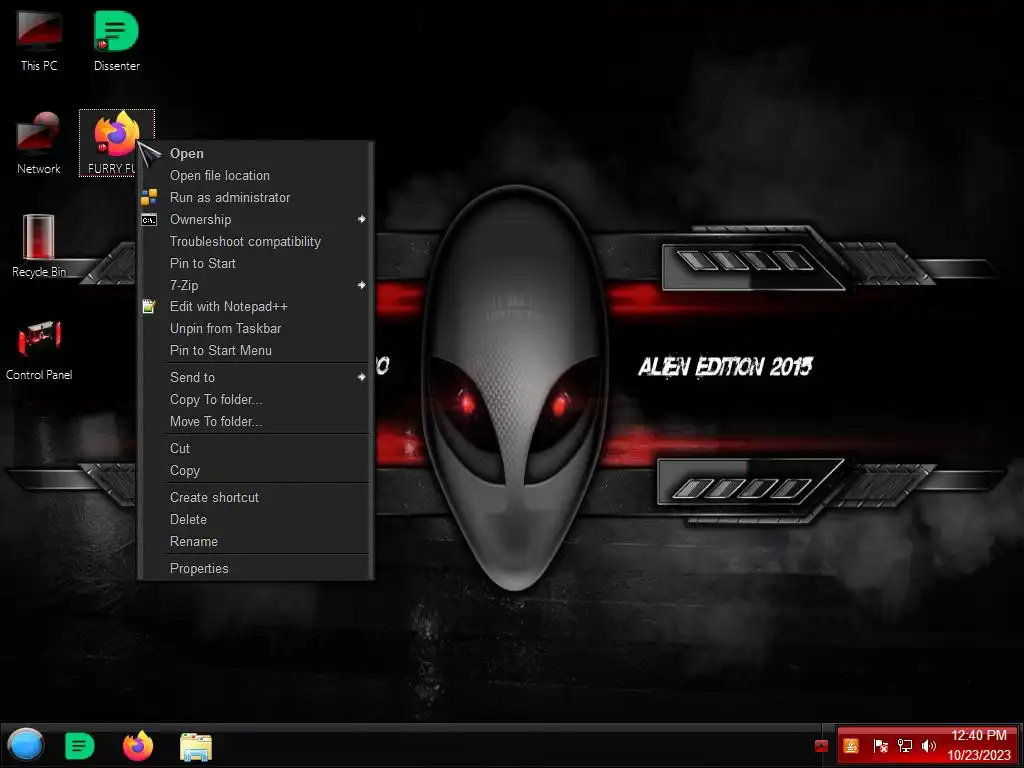The image size is (1024, 768).
Task: Select the Network desktop icon
Action: click(x=39, y=142)
